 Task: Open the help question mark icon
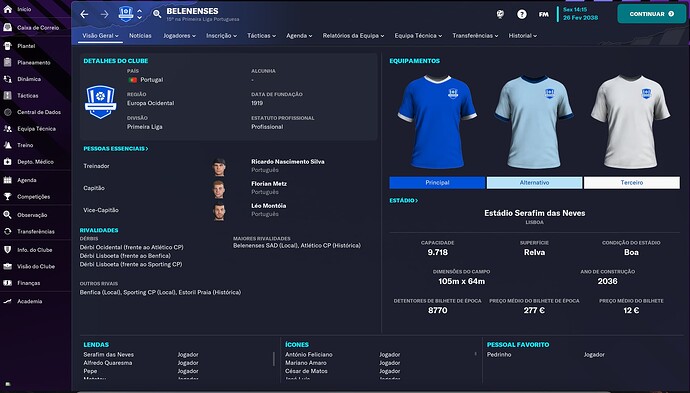click(x=522, y=14)
